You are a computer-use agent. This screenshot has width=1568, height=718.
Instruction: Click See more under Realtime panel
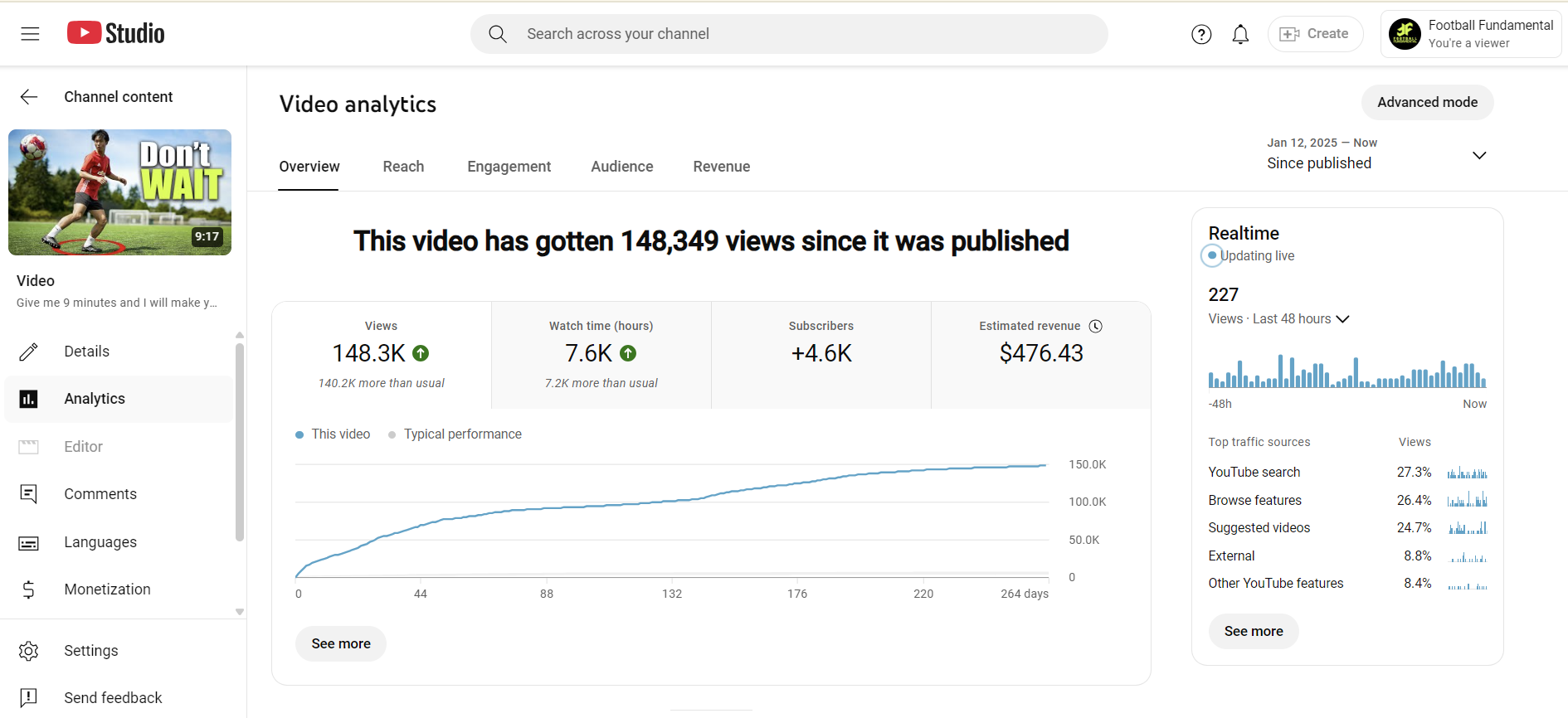1253,631
